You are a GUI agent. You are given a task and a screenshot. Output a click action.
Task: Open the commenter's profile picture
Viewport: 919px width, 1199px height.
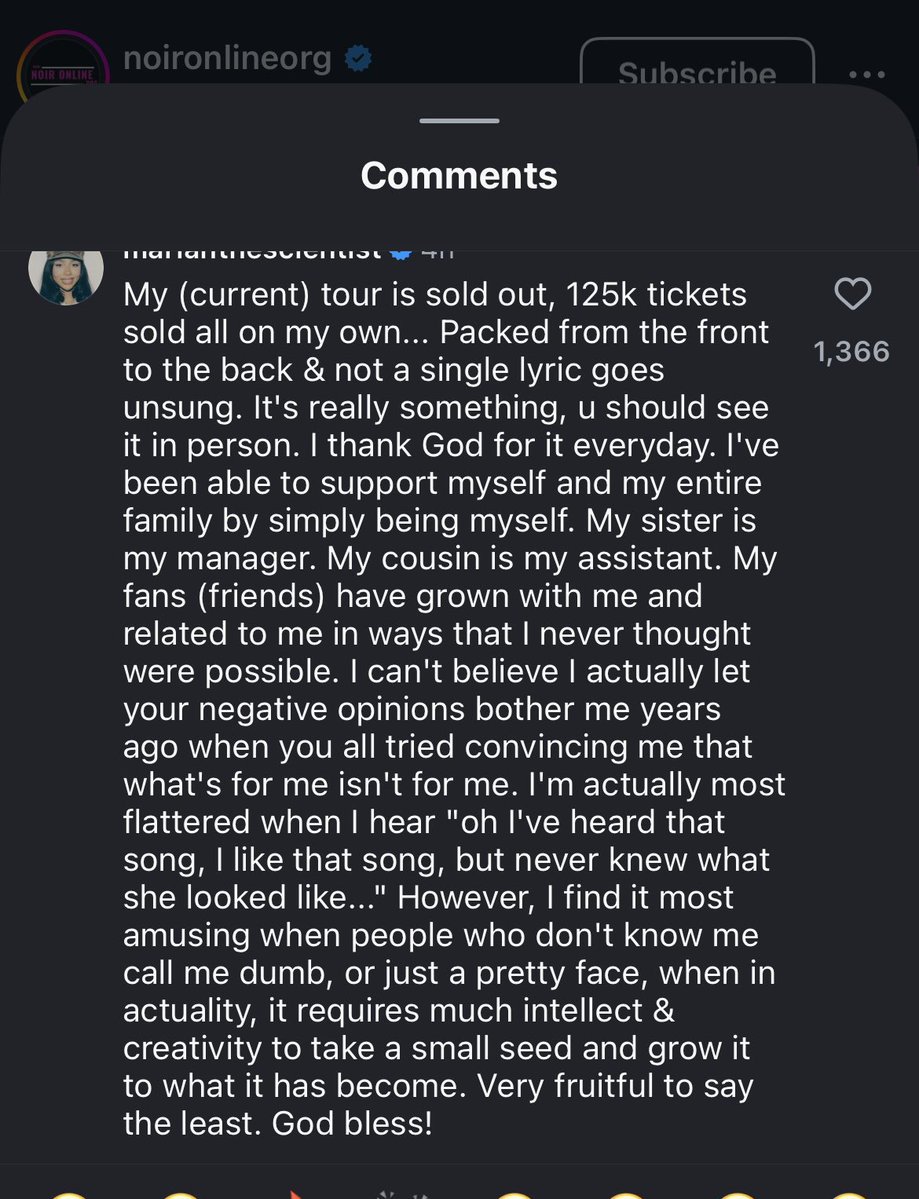66,277
